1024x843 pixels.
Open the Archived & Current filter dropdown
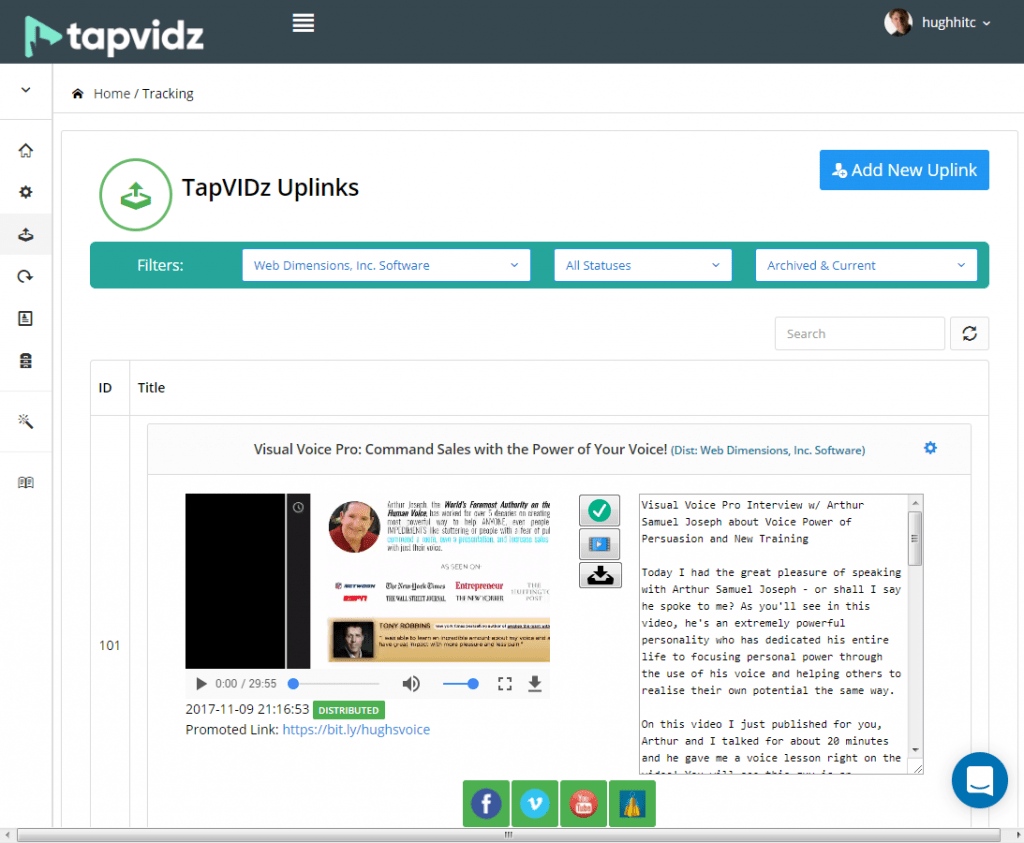click(x=866, y=265)
